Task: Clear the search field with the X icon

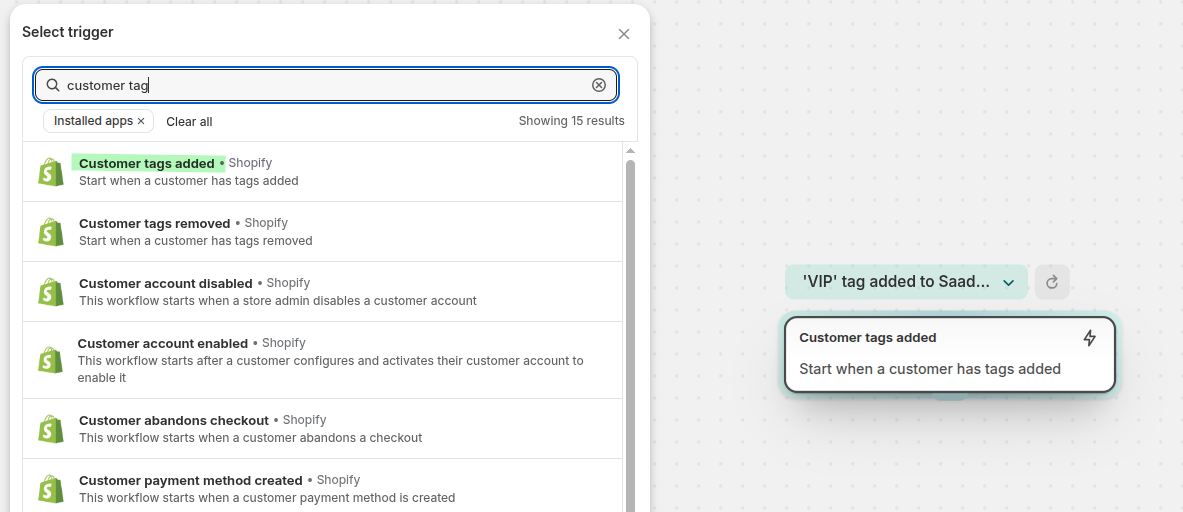Action: point(599,85)
